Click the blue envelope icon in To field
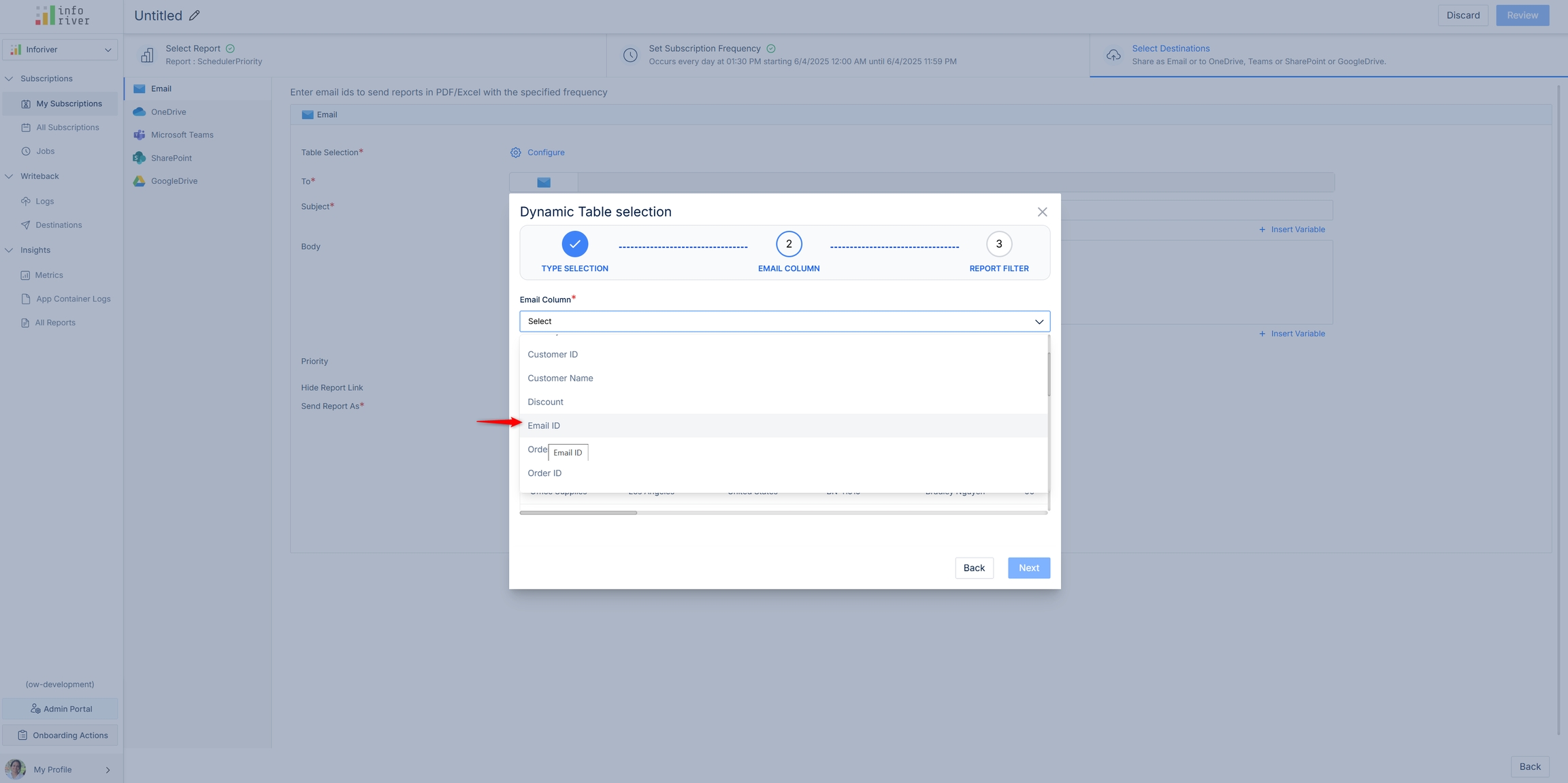Screen dimensions: 1568x783 [x=543, y=182]
